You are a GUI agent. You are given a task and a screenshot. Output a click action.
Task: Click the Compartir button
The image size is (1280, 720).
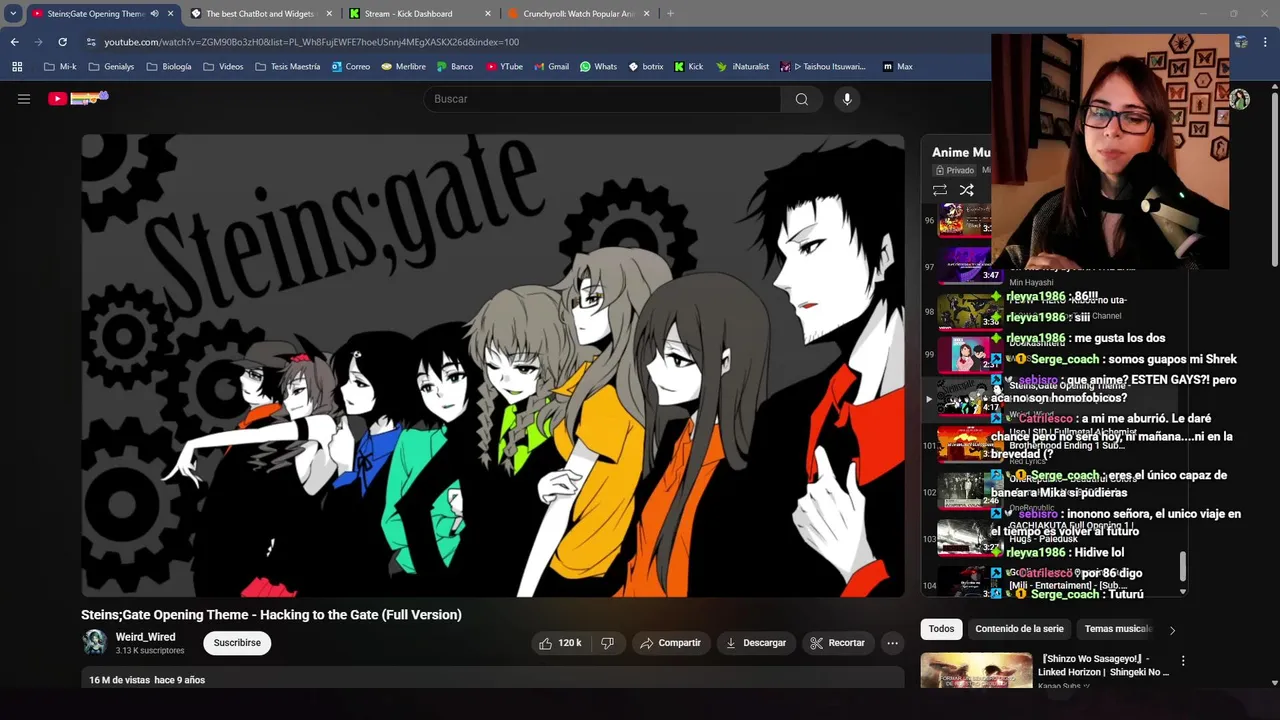(670, 643)
